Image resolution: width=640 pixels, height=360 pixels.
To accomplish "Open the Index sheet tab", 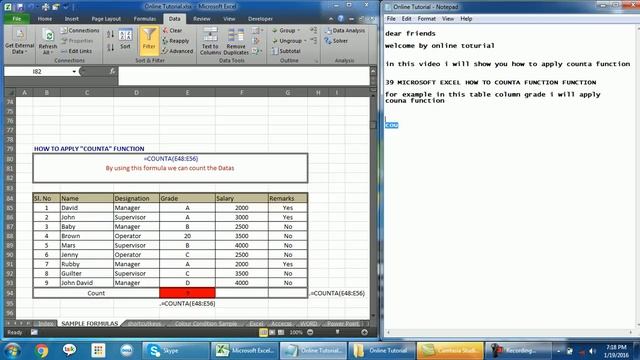I will [46, 324].
